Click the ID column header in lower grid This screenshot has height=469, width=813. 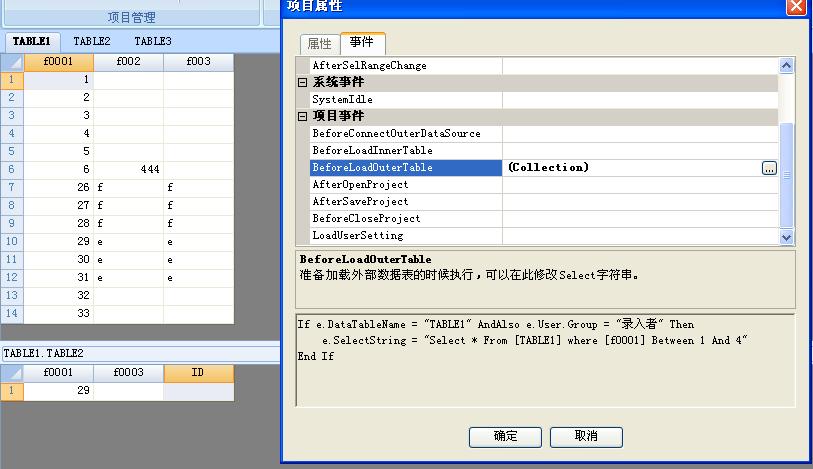coord(198,374)
